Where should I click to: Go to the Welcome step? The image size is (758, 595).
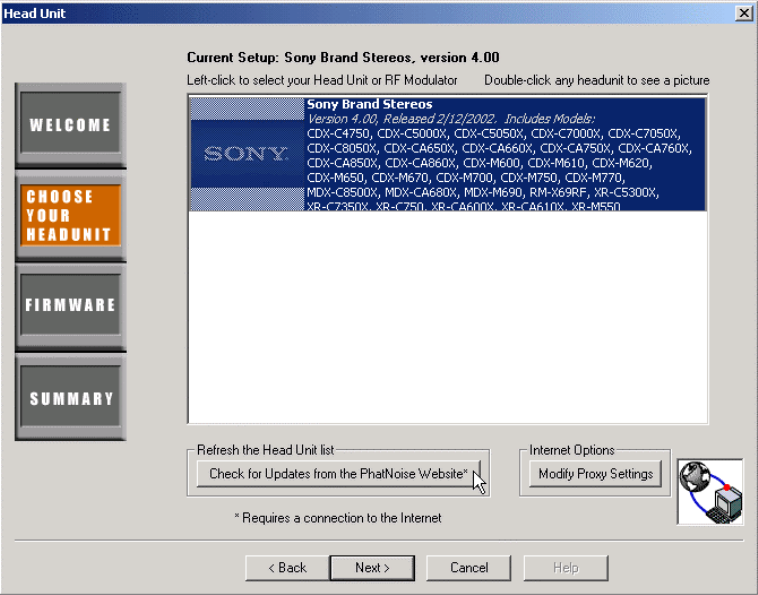pos(71,125)
